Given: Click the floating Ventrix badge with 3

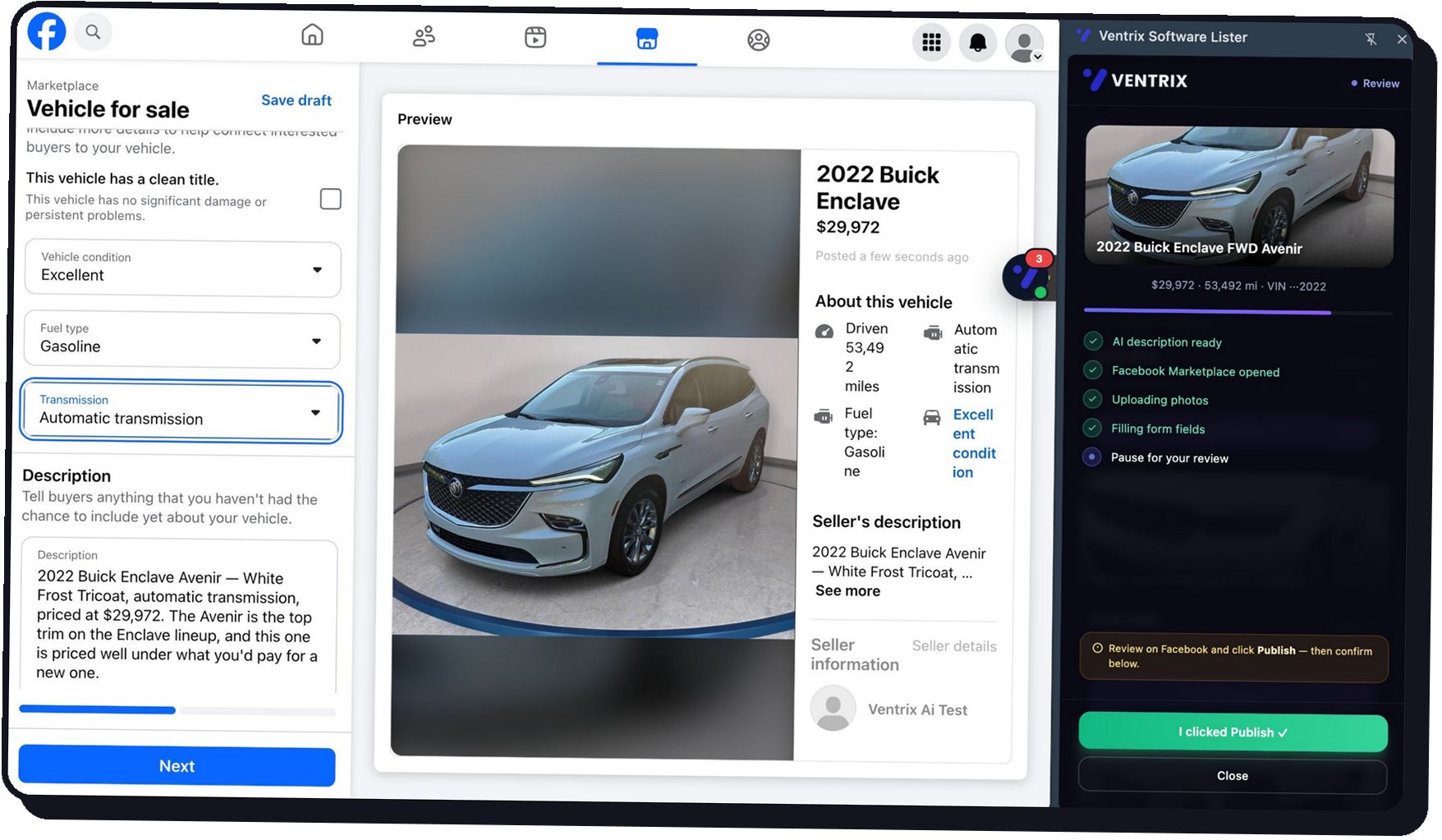Looking at the screenshot, I should pos(1027,275).
